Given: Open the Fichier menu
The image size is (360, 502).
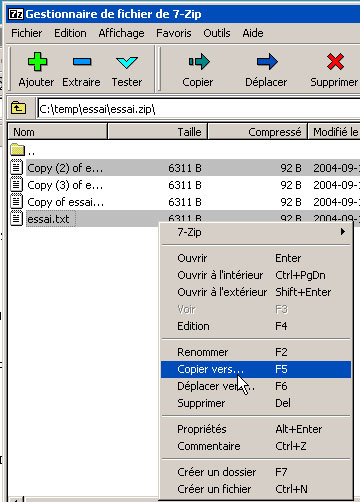Looking at the screenshot, I should [x=27, y=33].
